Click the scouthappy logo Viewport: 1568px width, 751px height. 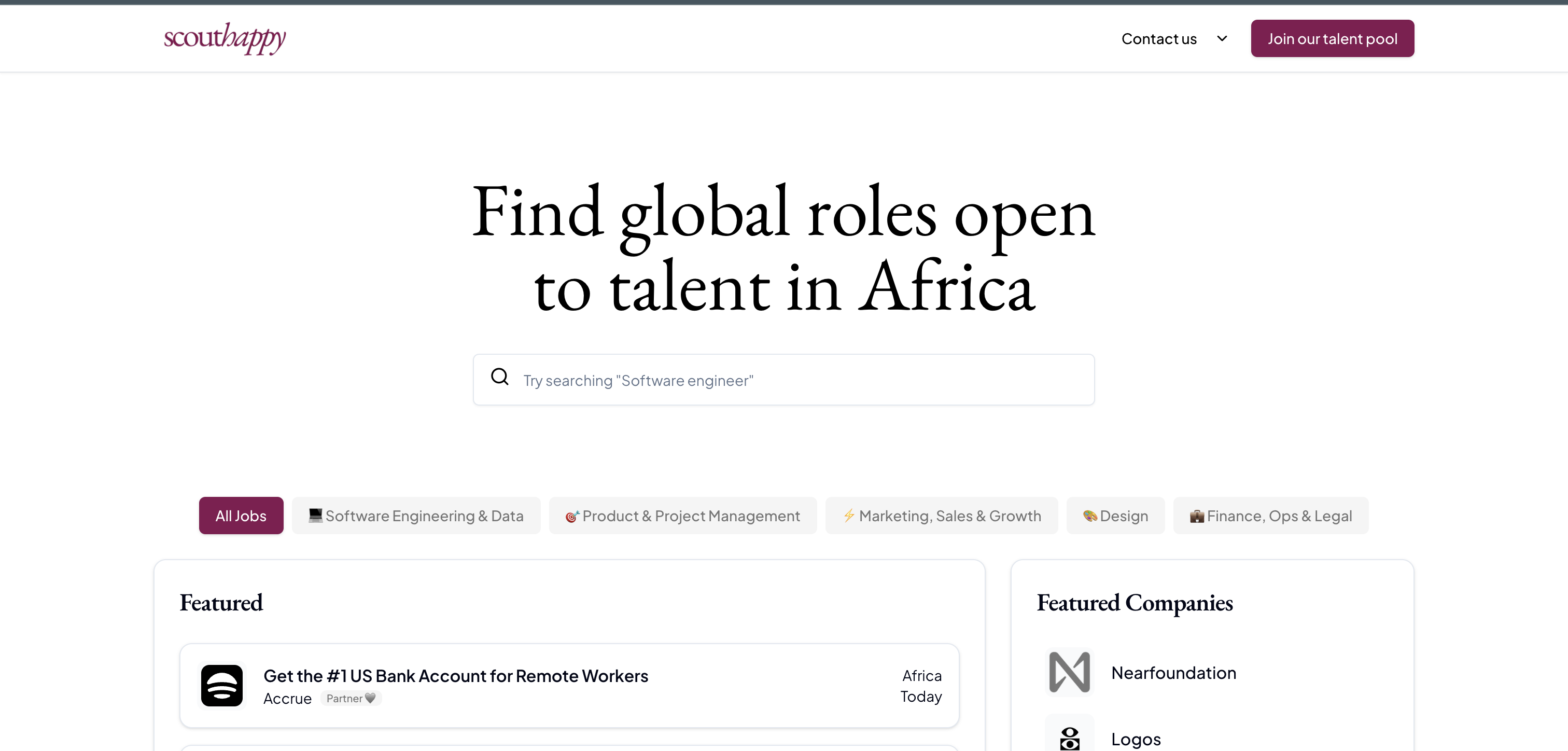(225, 38)
